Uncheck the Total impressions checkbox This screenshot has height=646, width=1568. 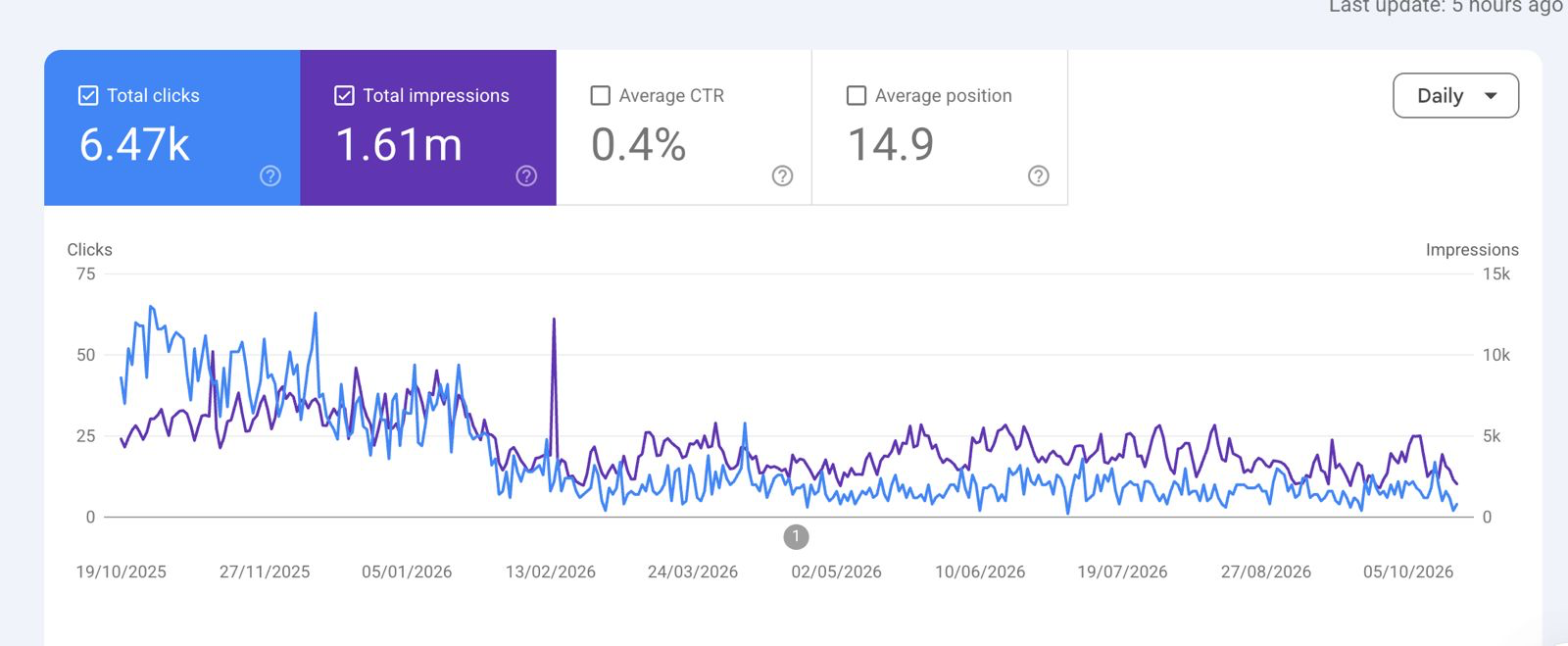[344, 95]
